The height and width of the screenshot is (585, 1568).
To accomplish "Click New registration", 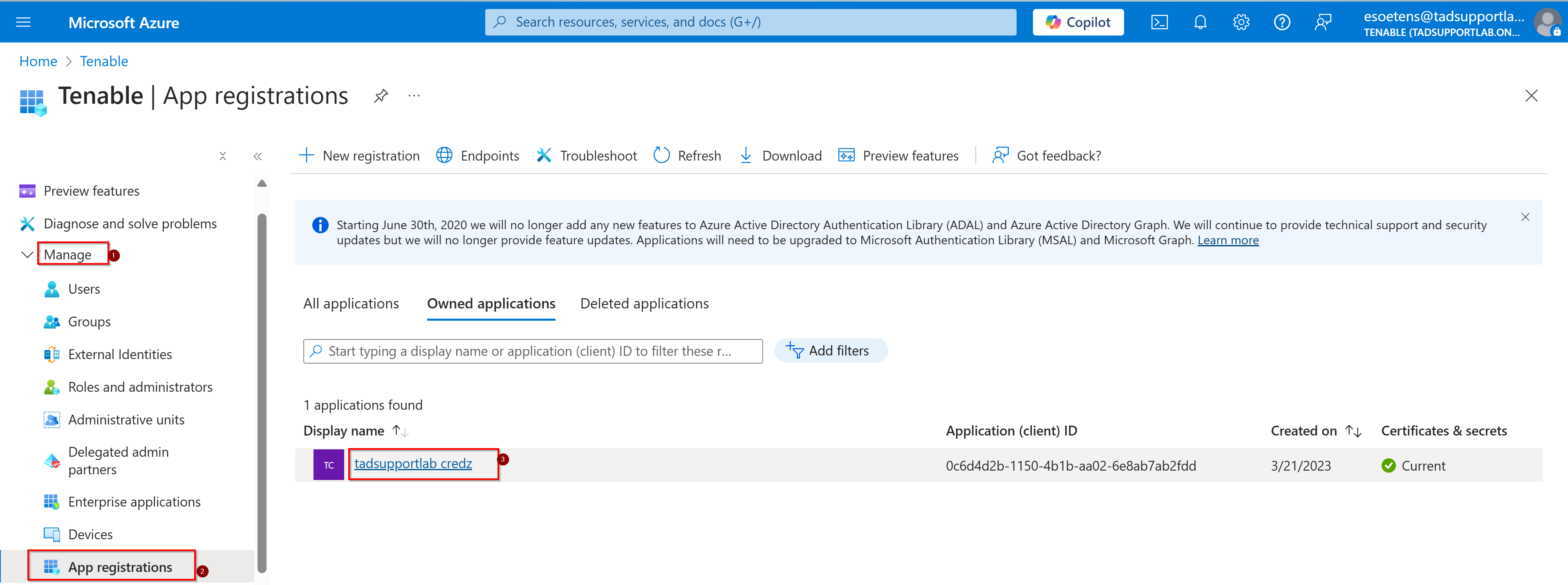I will point(359,156).
